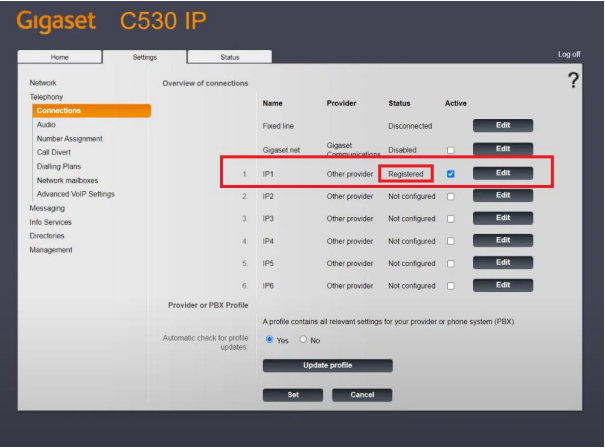Click the Gigaset.net name
Screen dimensions: 605x448
point(281,150)
